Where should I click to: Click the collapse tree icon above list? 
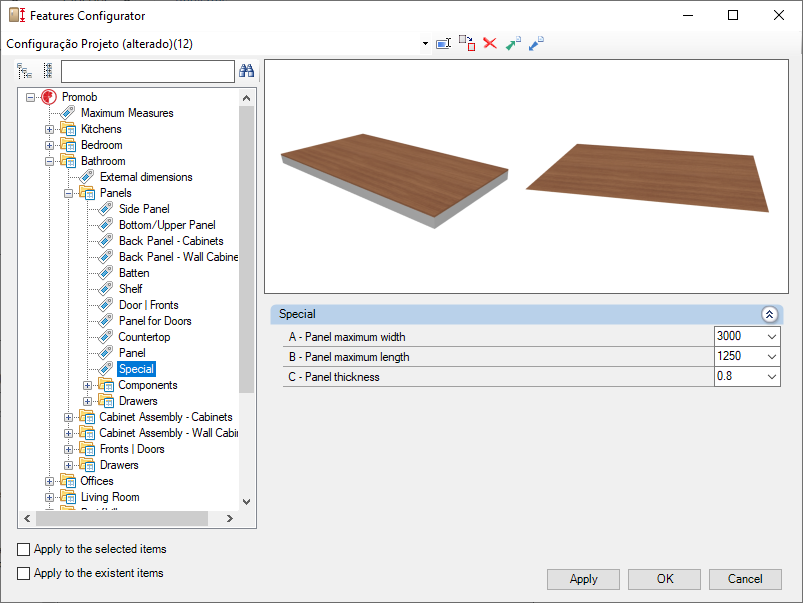(x=48, y=71)
